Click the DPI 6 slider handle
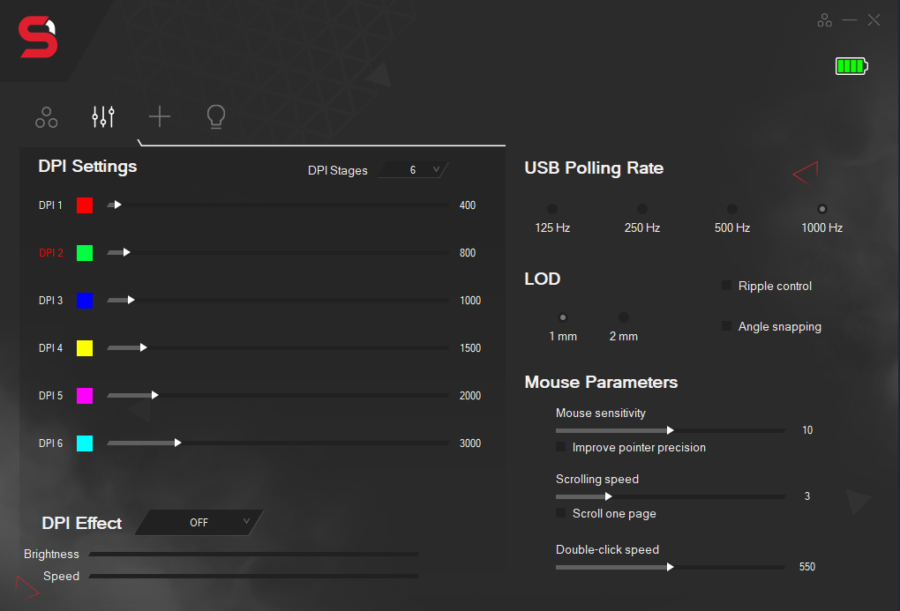The image size is (900, 611). [178, 443]
